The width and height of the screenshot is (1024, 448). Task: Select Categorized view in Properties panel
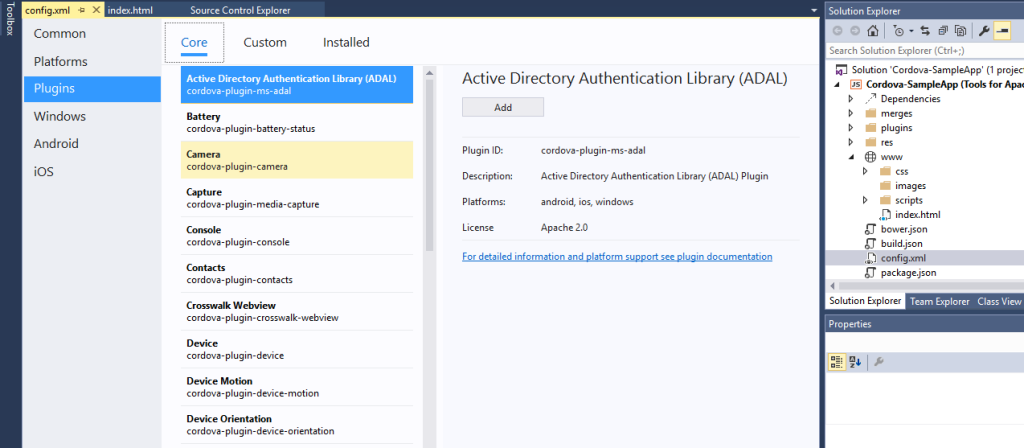838,362
